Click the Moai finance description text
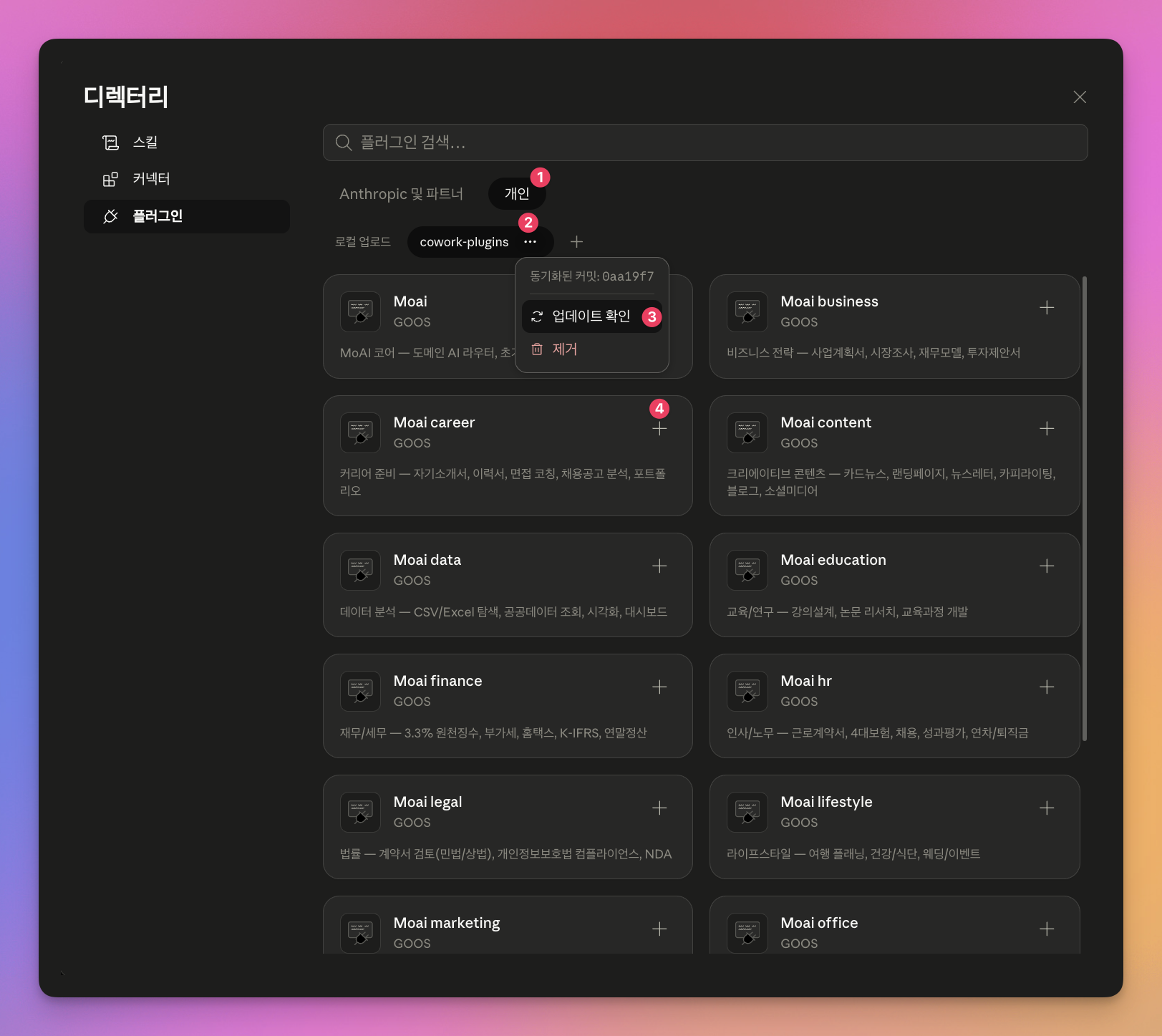 [x=493, y=733]
